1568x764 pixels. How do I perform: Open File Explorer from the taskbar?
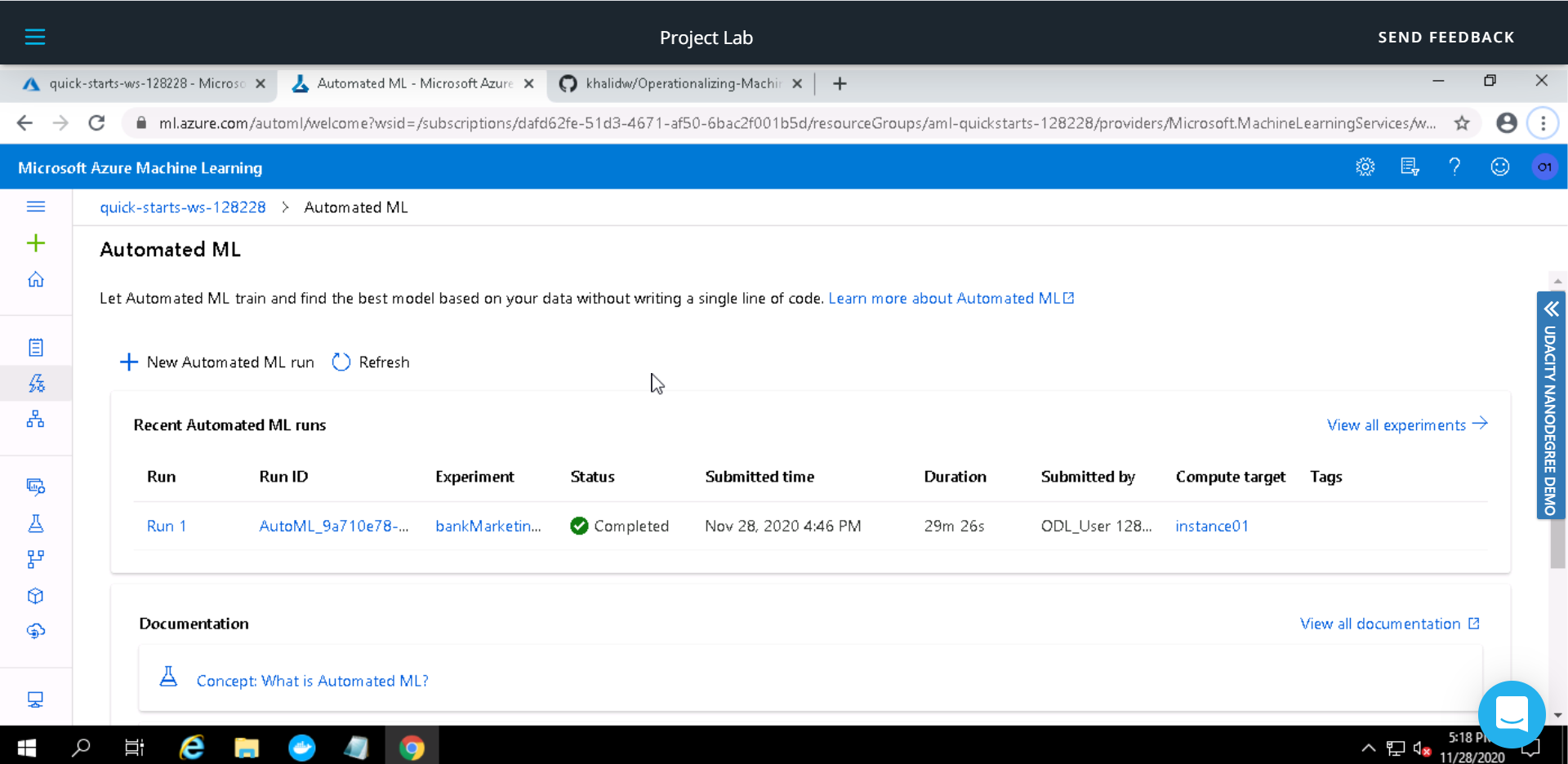point(247,747)
